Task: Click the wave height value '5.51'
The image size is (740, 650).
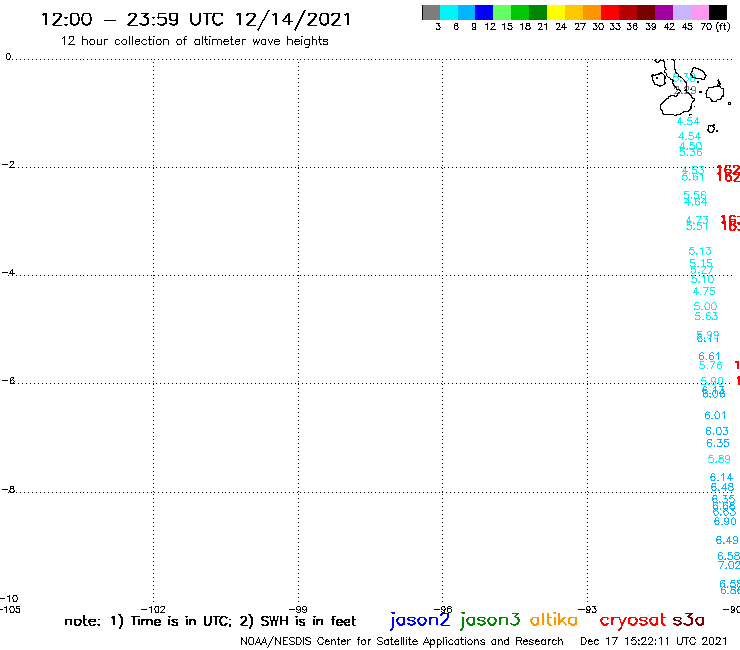Action: [x=697, y=227]
